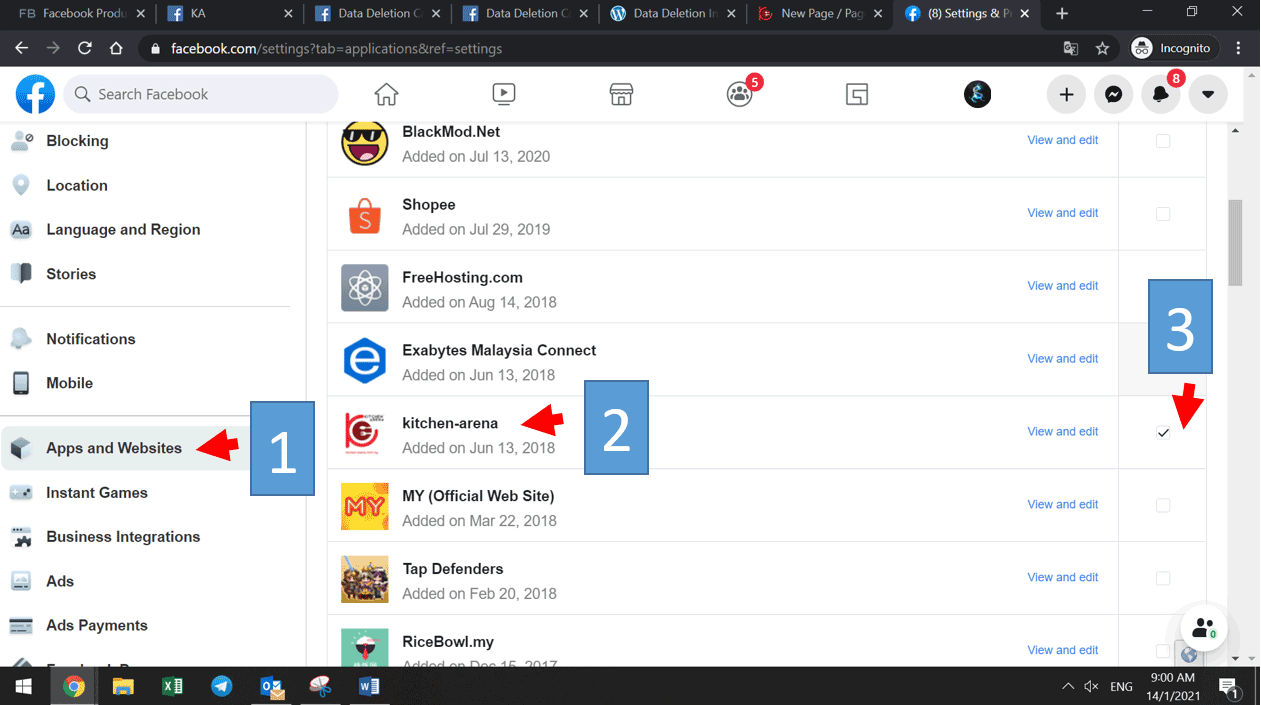Switch to WordPress Data Deletion tab
This screenshot has height=705, width=1261.
coord(674,14)
